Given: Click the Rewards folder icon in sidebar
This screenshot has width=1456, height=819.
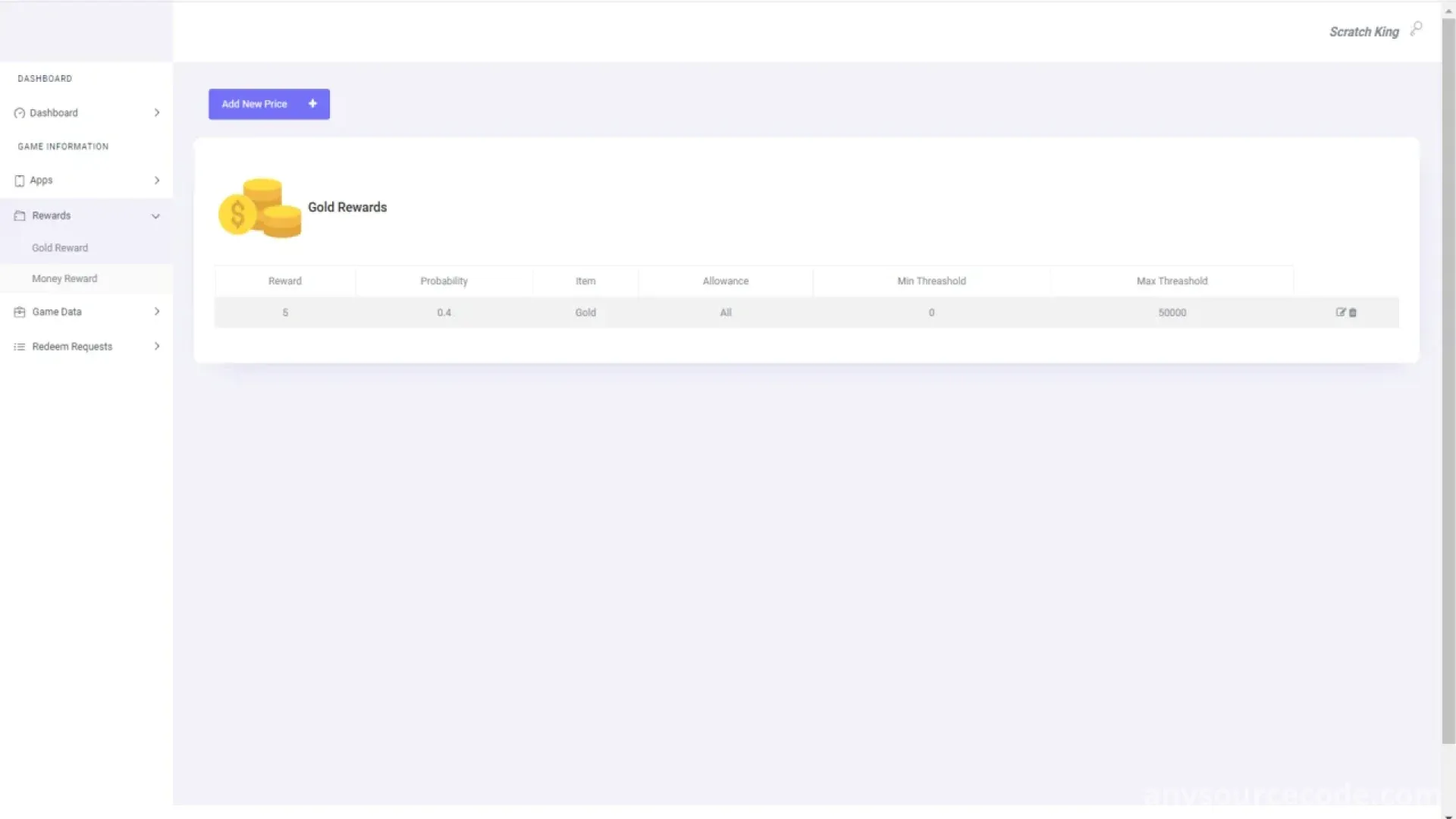Looking at the screenshot, I should click(x=20, y=216).
